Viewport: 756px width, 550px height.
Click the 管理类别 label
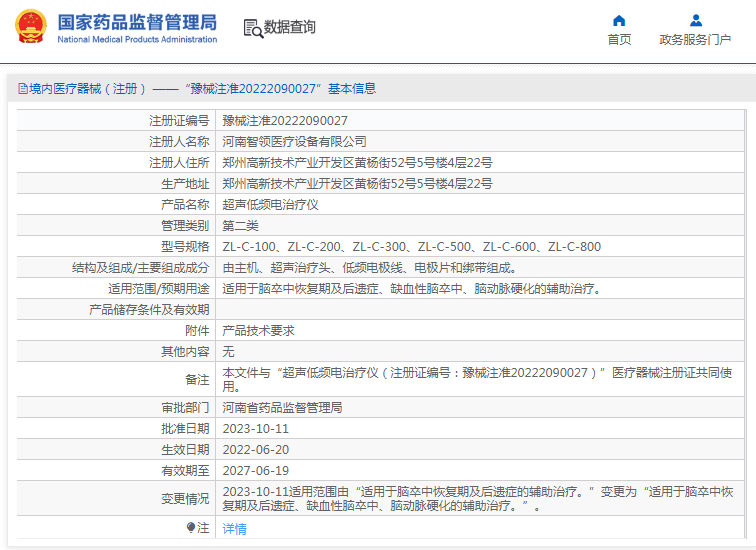(185, 226)
